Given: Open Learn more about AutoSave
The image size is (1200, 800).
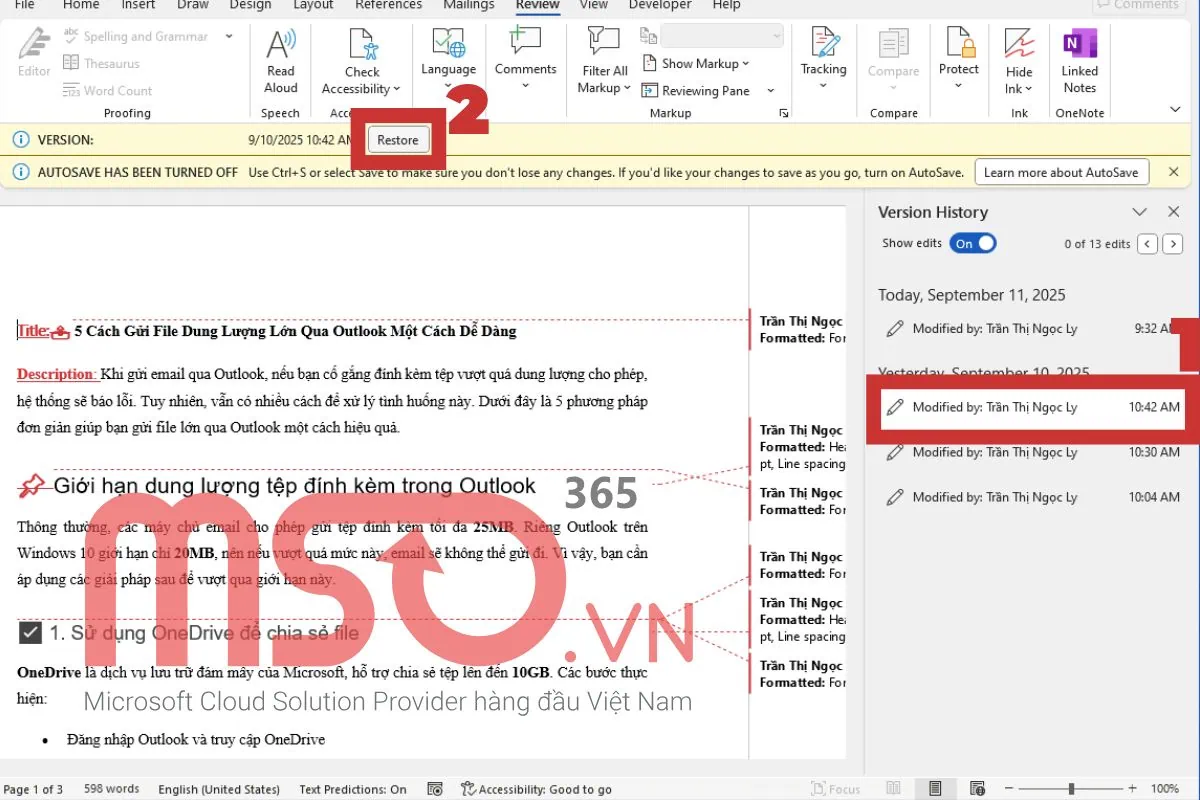Looking at the screenshot, I should pyautogui.click(x=1061, y=172).
